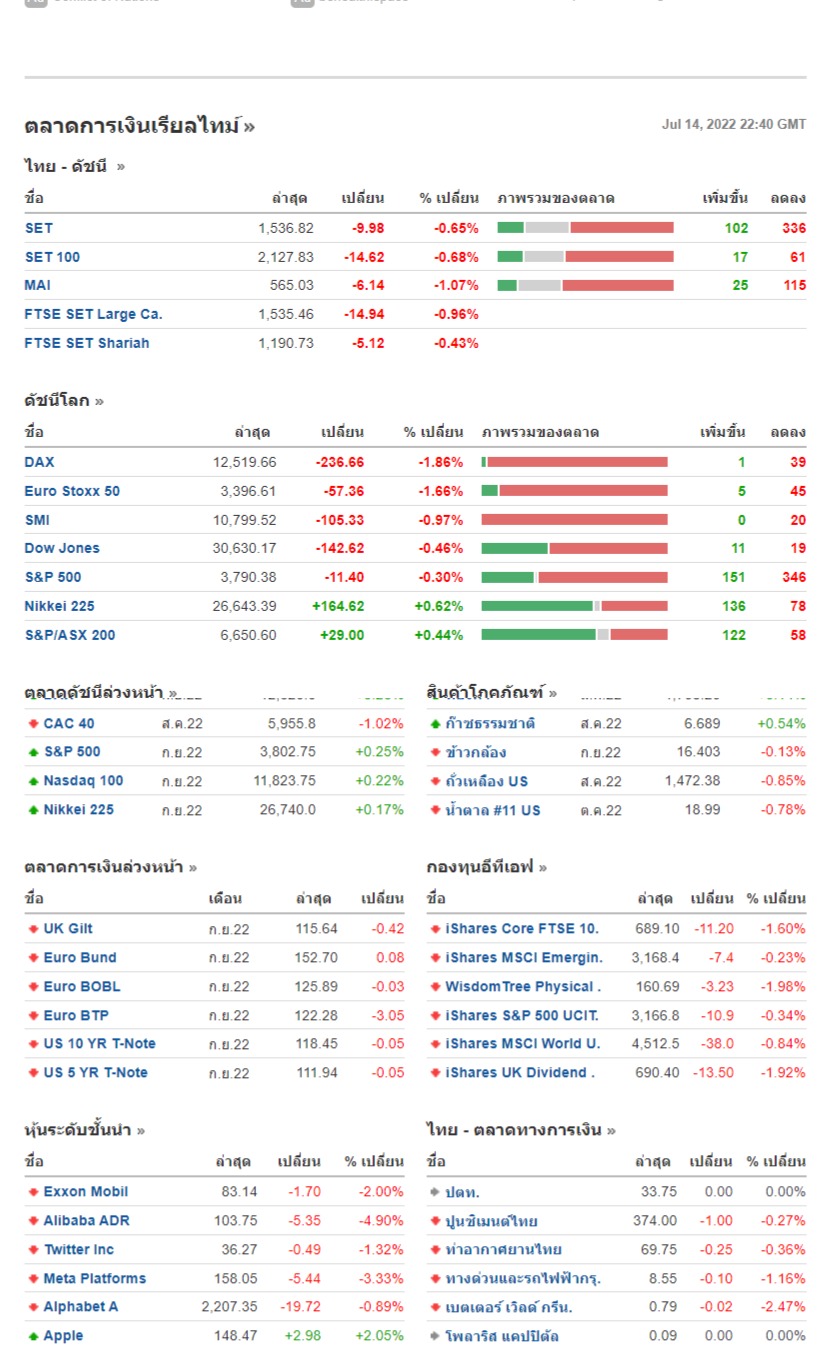Viewport: 826px width, 1364px height.
Task: Select Alphabet A stock
Action: pyautogui.click(x=81, y=1307)
